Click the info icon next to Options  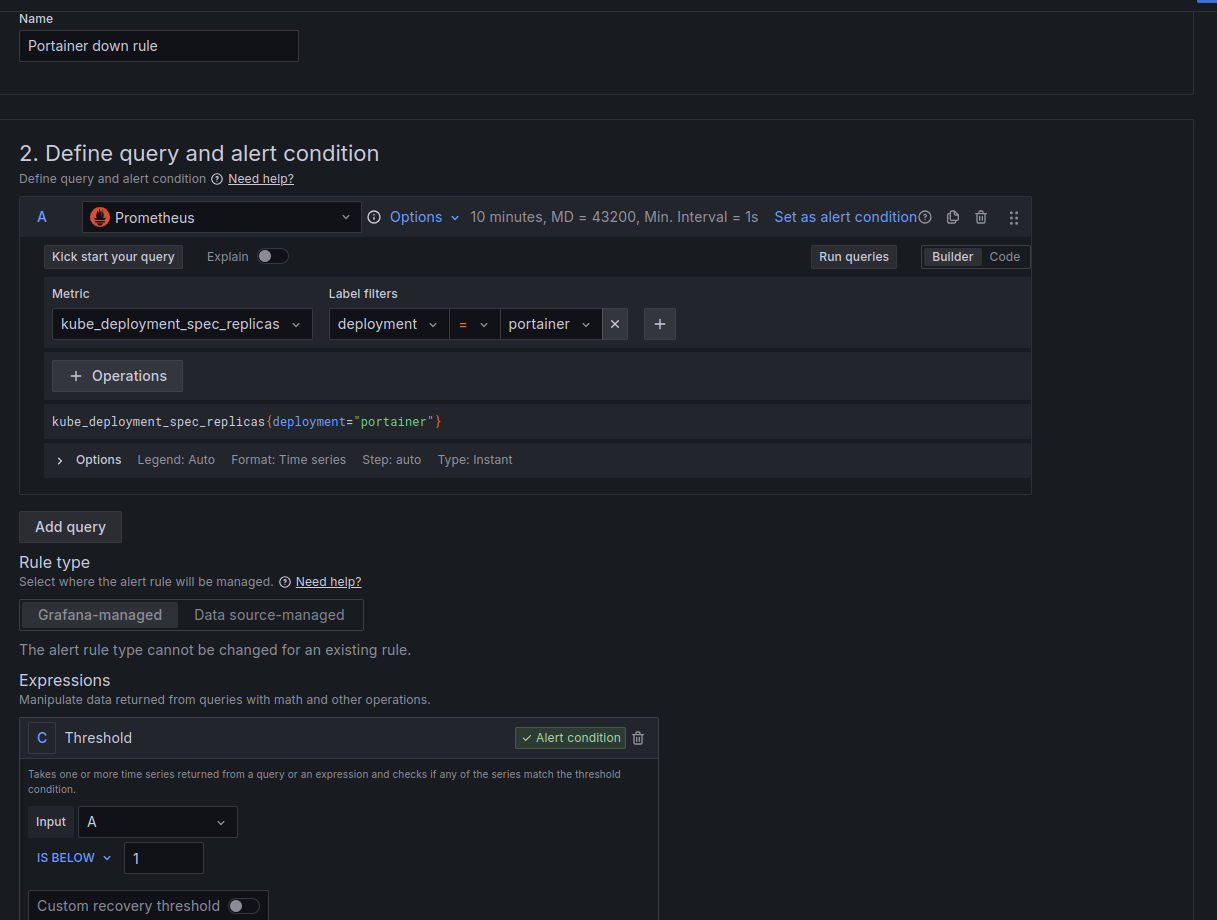[x=373, y=217]
